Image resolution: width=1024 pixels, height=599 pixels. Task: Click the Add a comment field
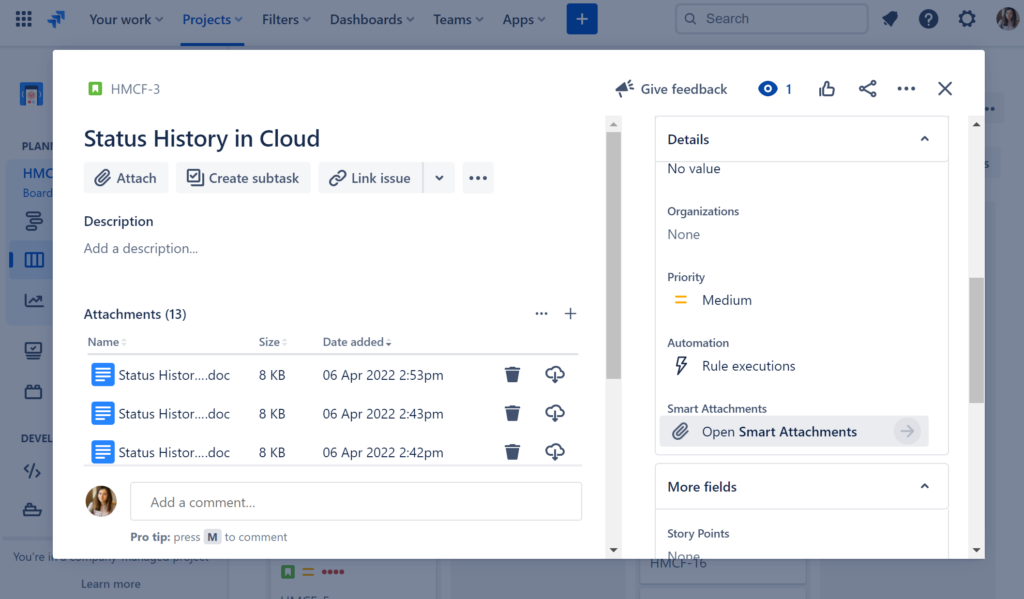point(355,500)
